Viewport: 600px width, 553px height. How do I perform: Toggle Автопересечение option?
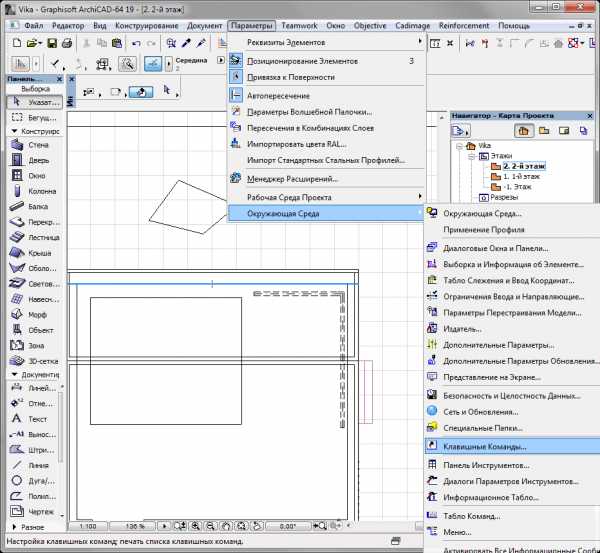click(326, 96)
